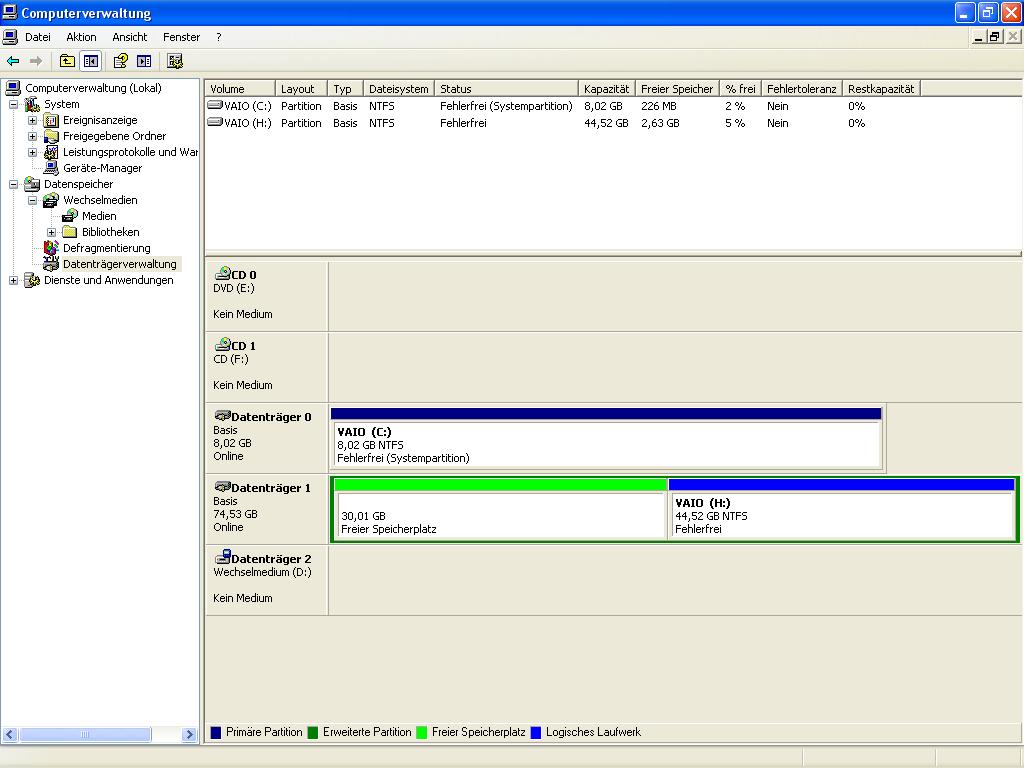Click the right arrow of the horizontal scrollbar
1024x768 pixels.
[x=190, y=735]
